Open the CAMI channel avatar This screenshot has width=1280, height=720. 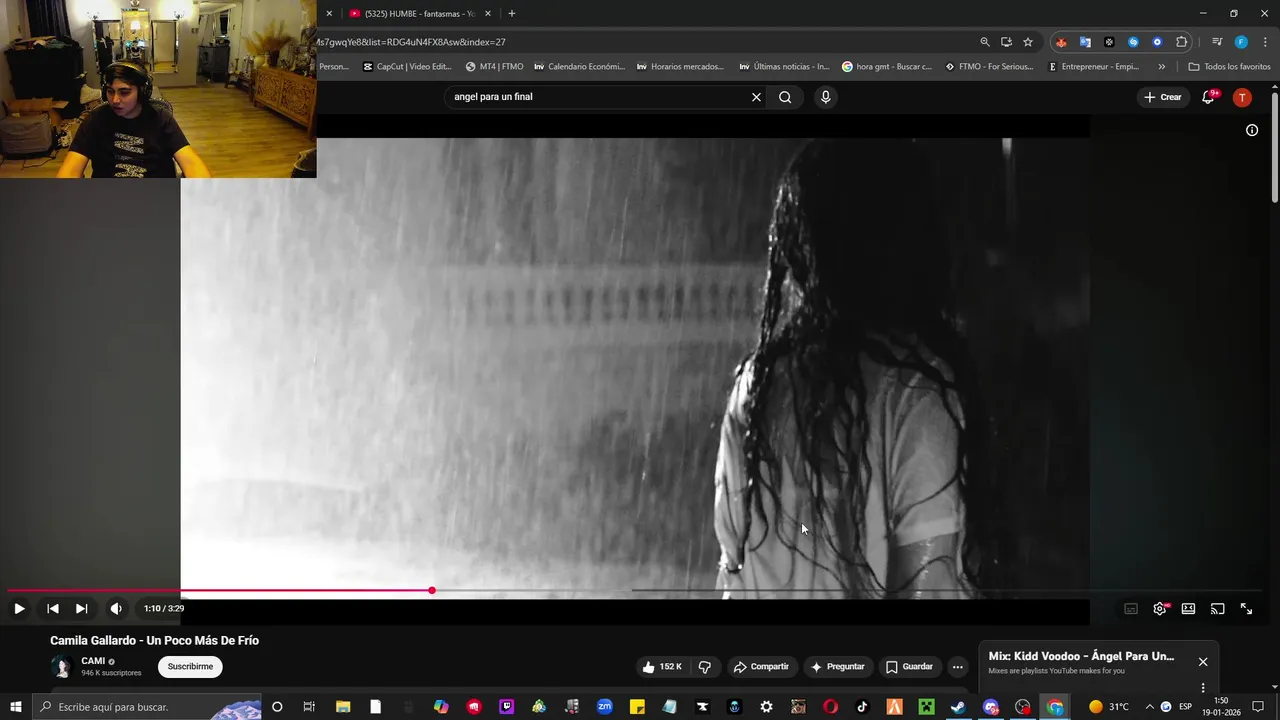[62, 667]
